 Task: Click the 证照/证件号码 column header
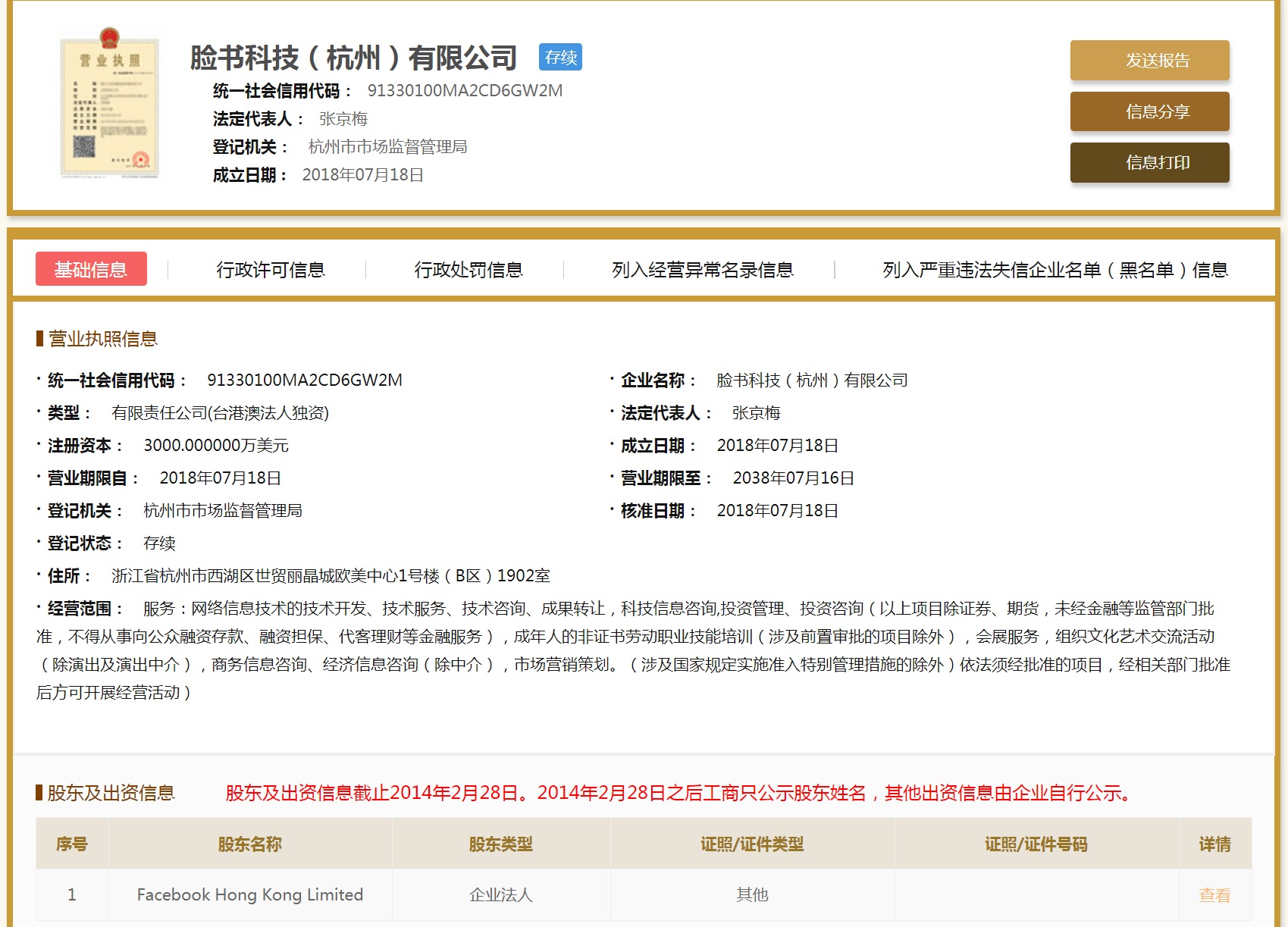click(x=1036, y=844)
